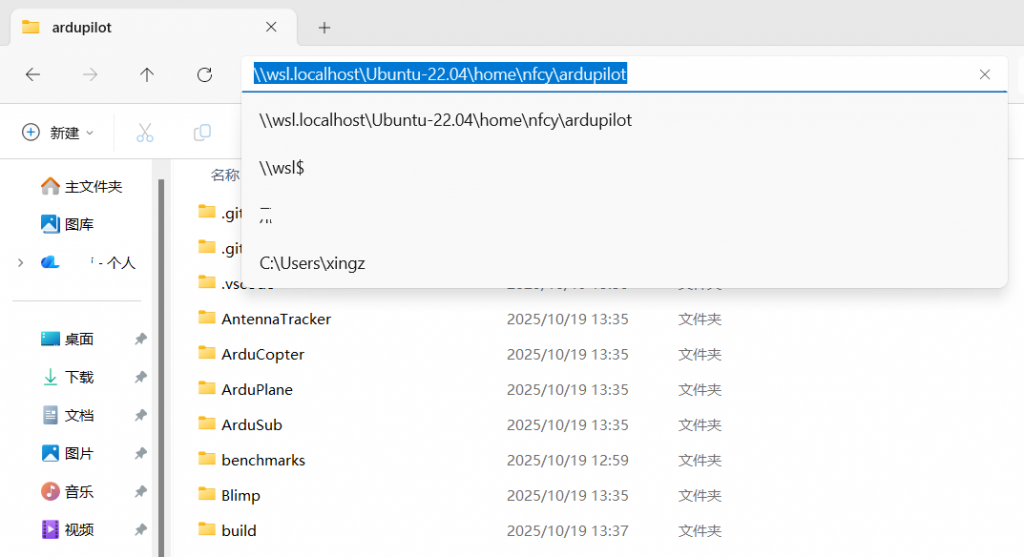Open a new tab with plus button
This screenshot has width=1024, height=557.
point(324,28)
